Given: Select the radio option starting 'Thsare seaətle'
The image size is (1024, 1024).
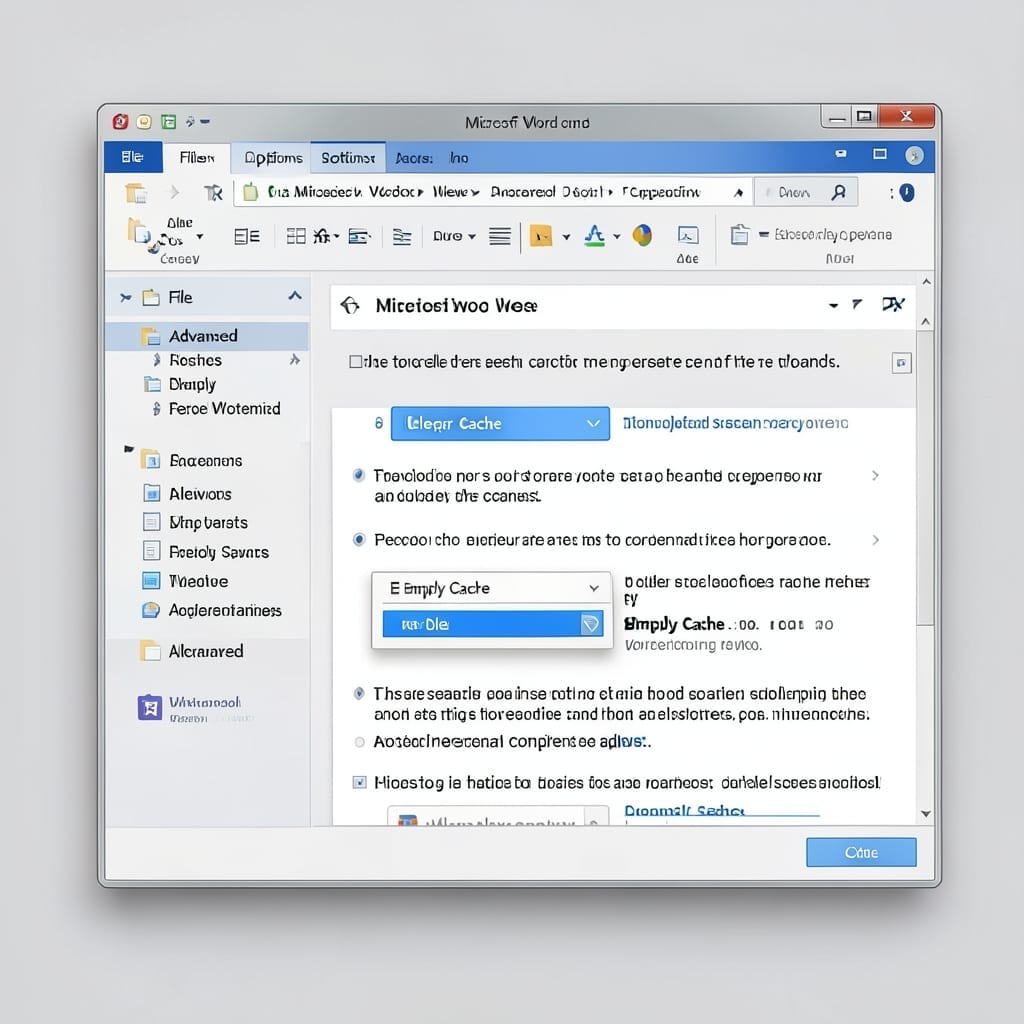Looking at the screenshot, I should pyautogui.click(x=359, y=693).
